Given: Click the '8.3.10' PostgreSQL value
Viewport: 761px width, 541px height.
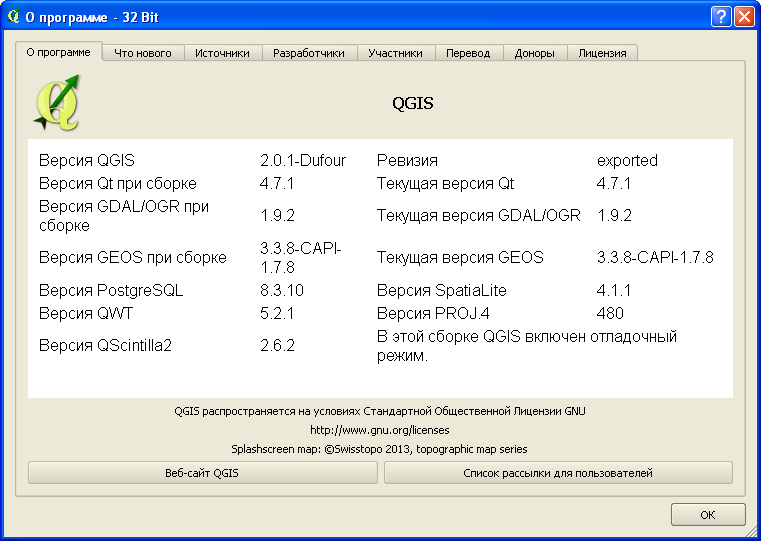Looking at the screenshot, I should (x=282, y=290).
